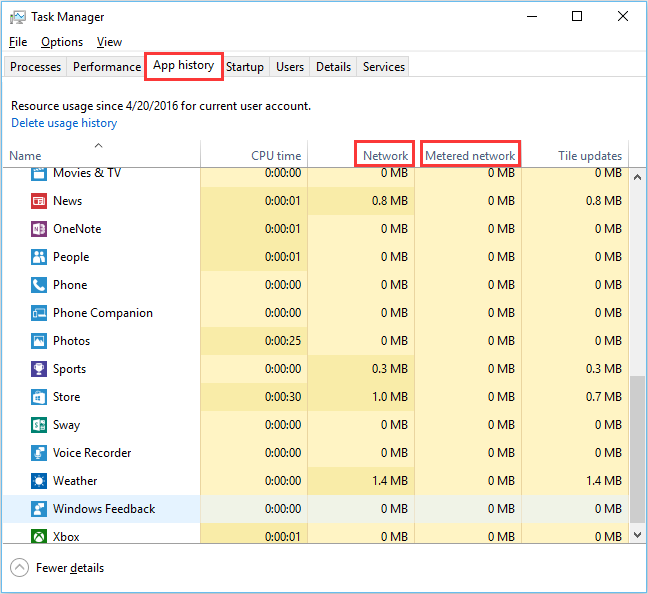Click Store CPU time 0:00:30
This screenshot has width=648, height=594.
coord(283,397)
